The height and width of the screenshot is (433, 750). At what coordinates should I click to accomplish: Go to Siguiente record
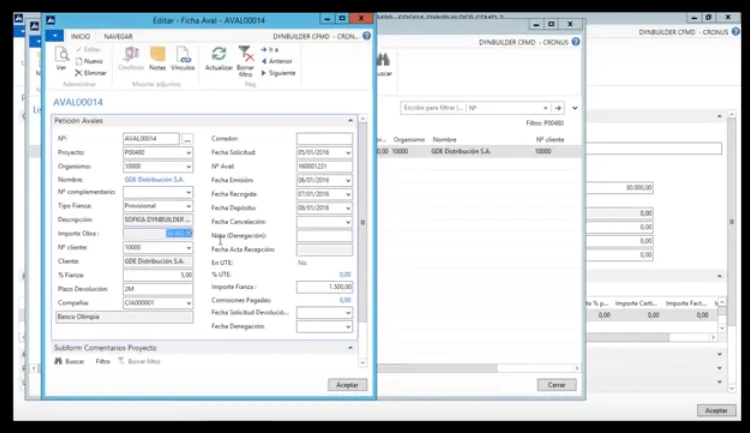(x=278, y=73)
